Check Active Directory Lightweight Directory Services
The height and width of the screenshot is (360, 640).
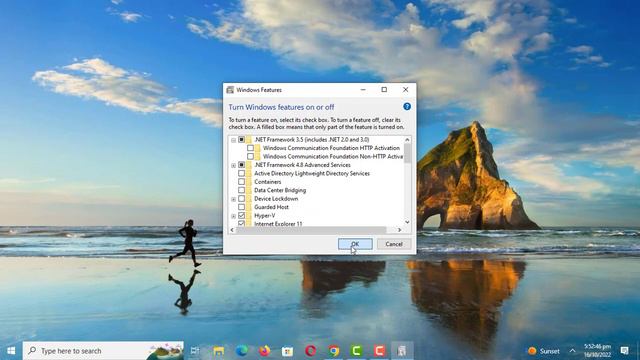(241, 173)
